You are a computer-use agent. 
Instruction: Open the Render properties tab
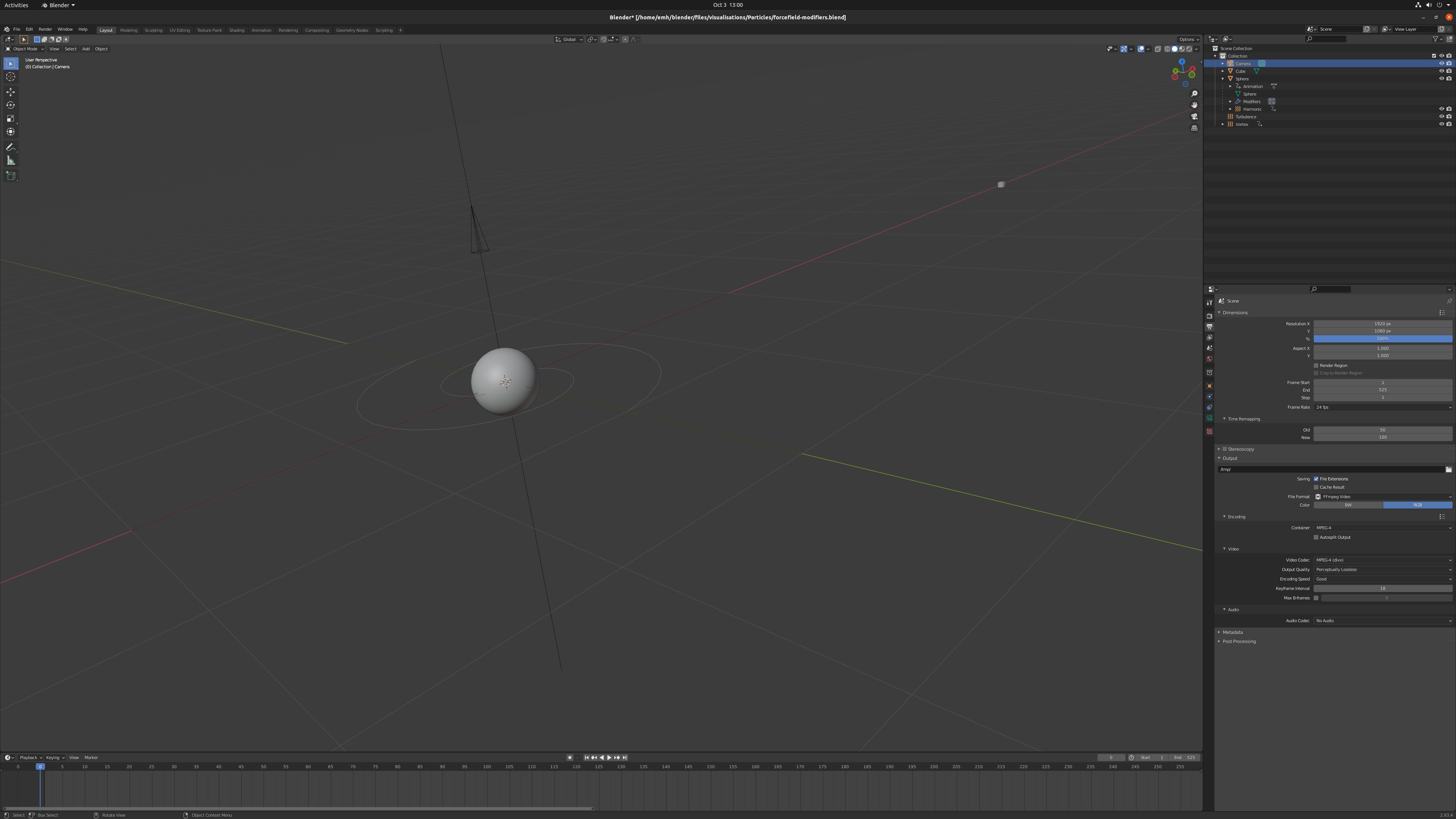1210,316
